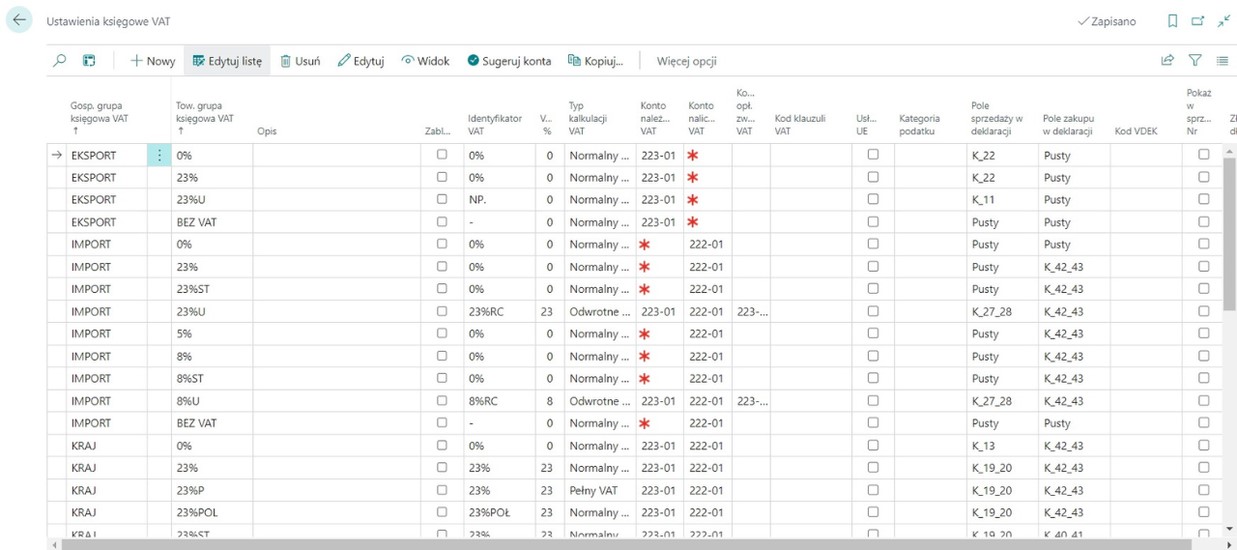Click the share icon in toolbar
1237x550 pixels.
1167,61
